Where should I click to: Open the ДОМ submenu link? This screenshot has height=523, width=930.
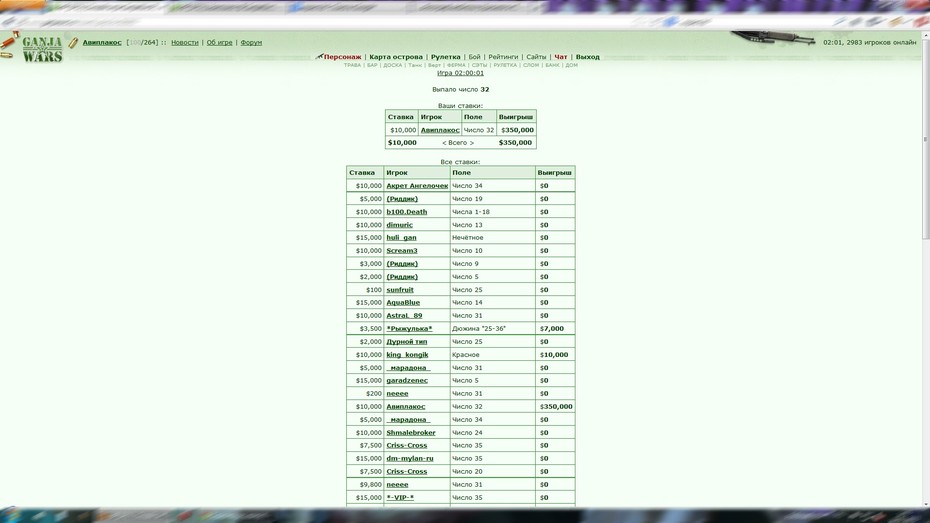tap(571, 65)
